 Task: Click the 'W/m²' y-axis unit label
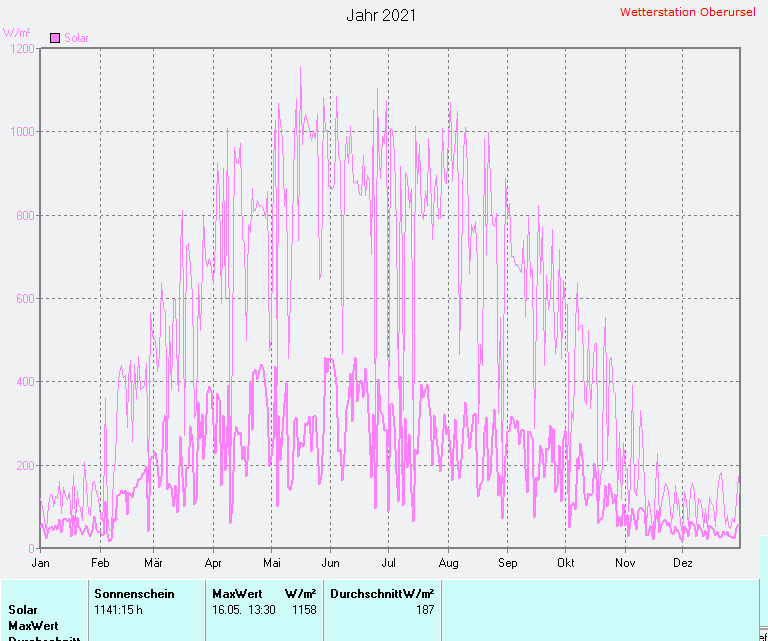coord(16,32)
